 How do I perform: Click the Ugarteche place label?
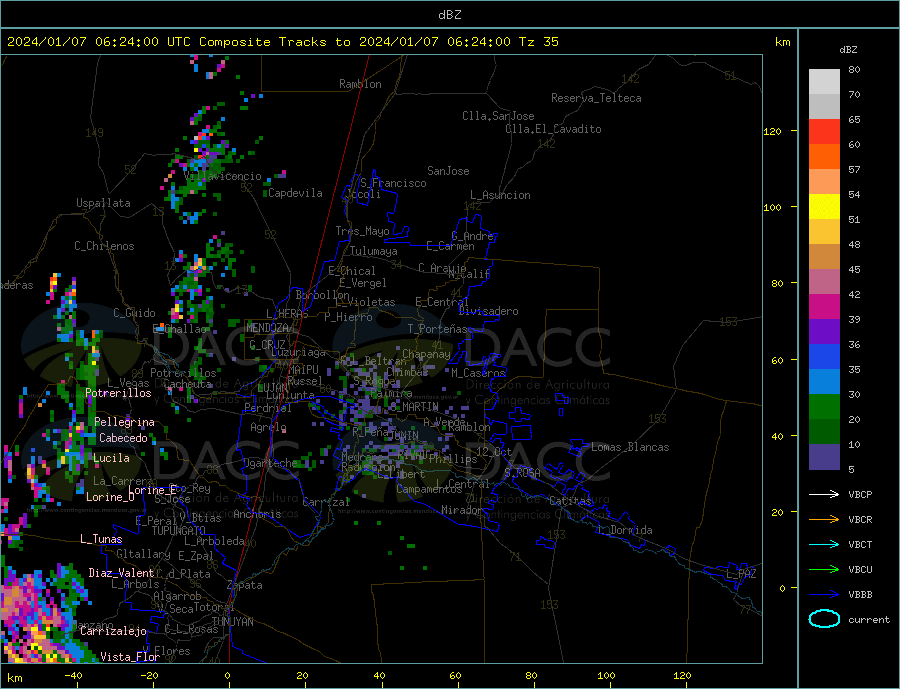(x=270, y=463)
